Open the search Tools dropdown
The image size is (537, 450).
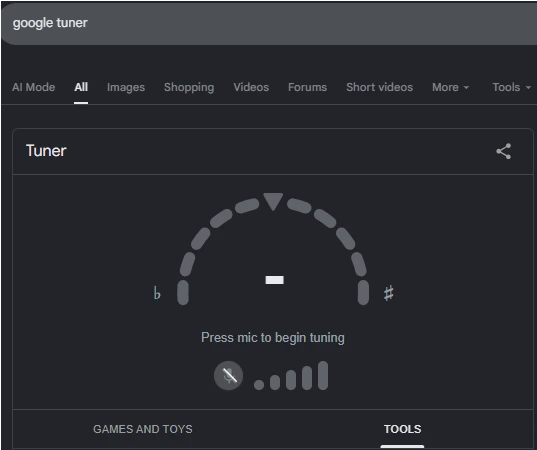(x=512, y=87)
